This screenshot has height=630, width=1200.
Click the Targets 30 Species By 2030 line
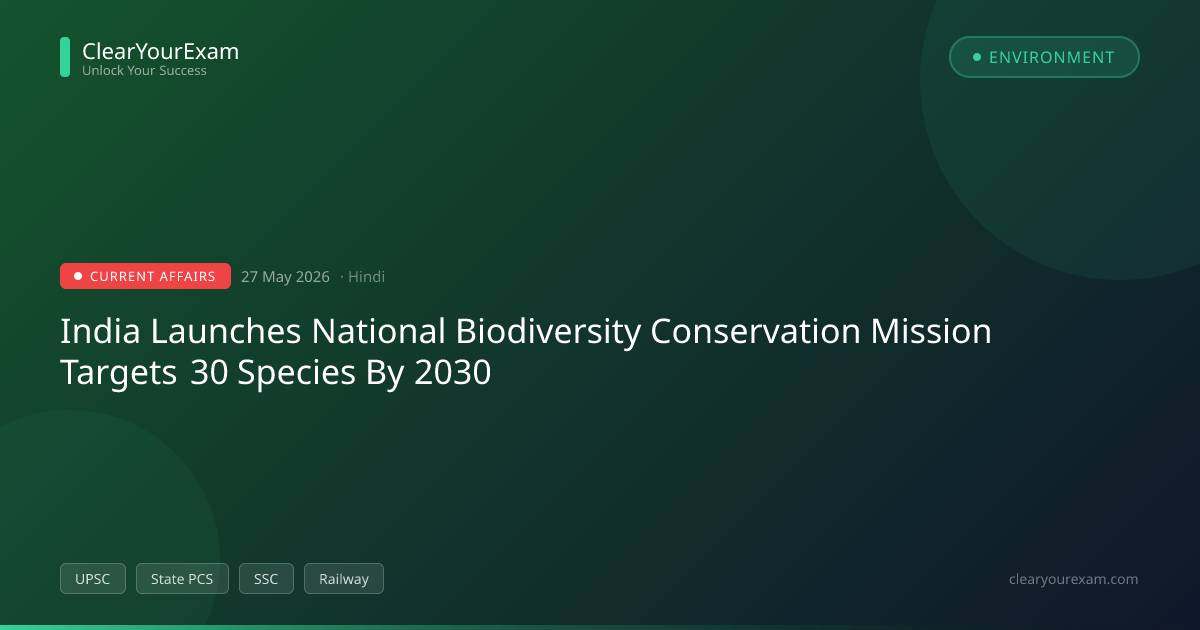point(276,372)
